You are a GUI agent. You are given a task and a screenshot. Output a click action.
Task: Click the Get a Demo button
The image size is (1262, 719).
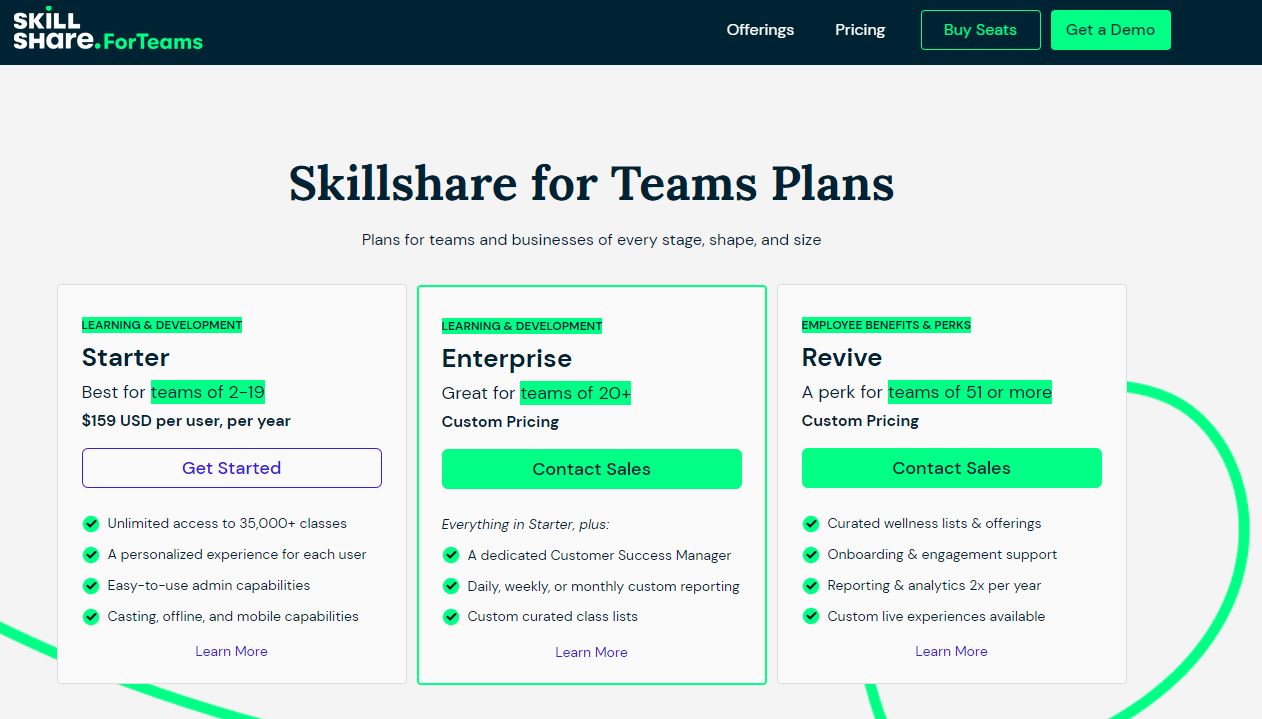pyautogui.click(x=1110, y=30)
